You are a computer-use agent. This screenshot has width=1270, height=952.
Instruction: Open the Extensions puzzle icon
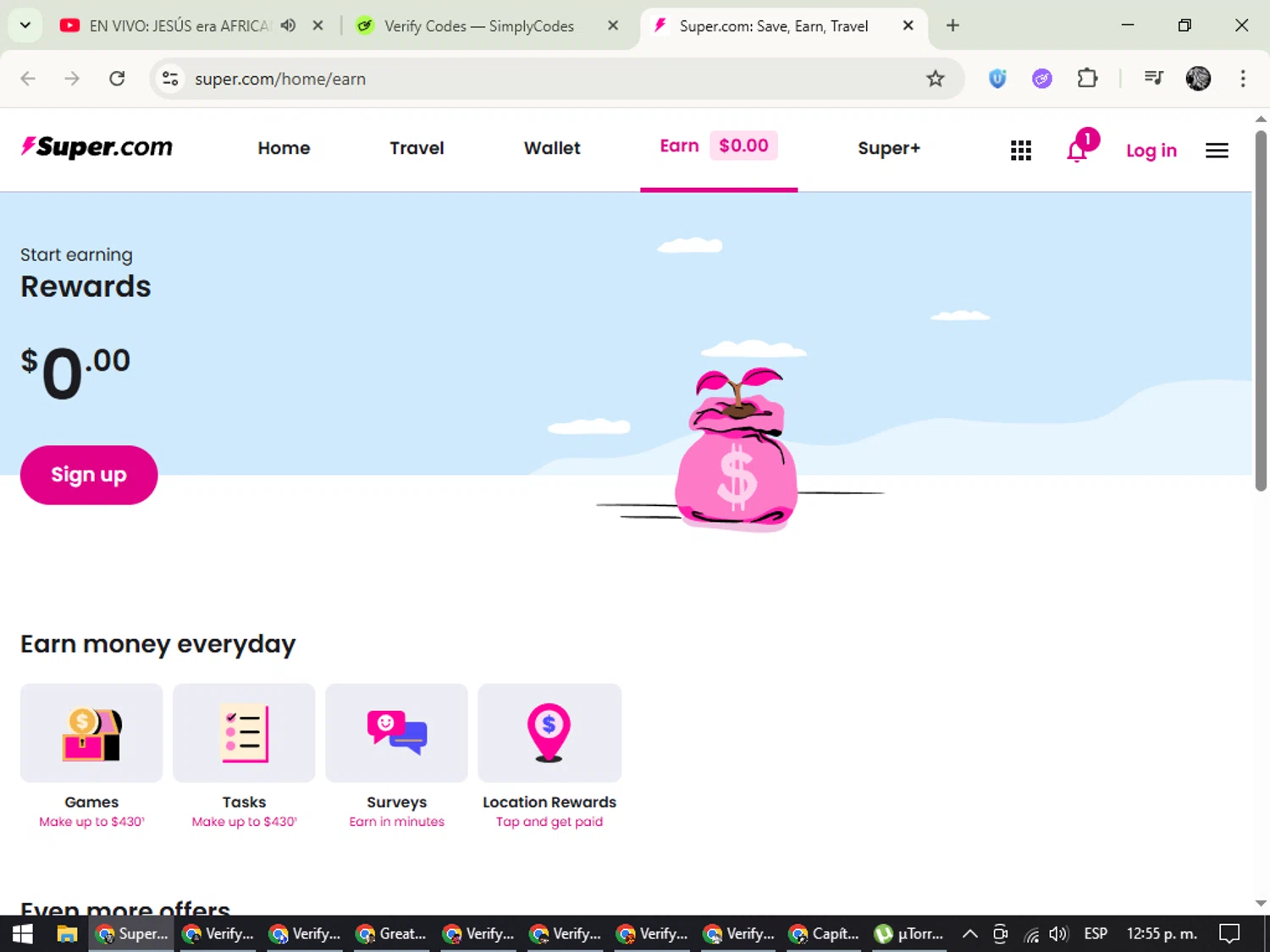[1087, 79]
